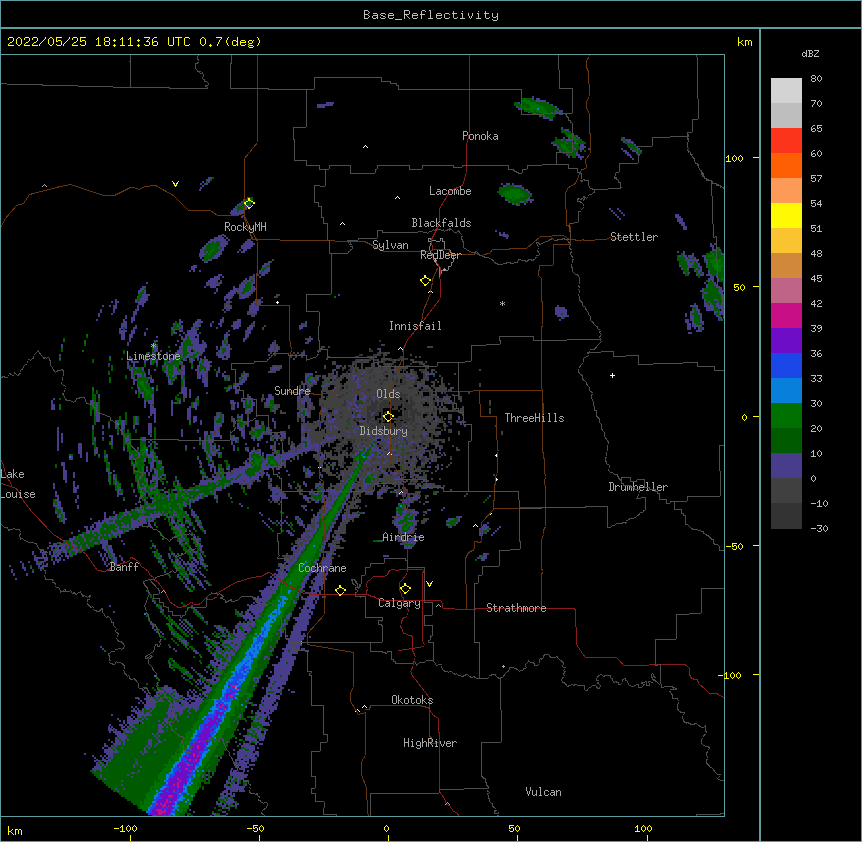Click the yellow diamond marker beside RockyMH
This screenshot has height=842, width=862.
[249, 203]
